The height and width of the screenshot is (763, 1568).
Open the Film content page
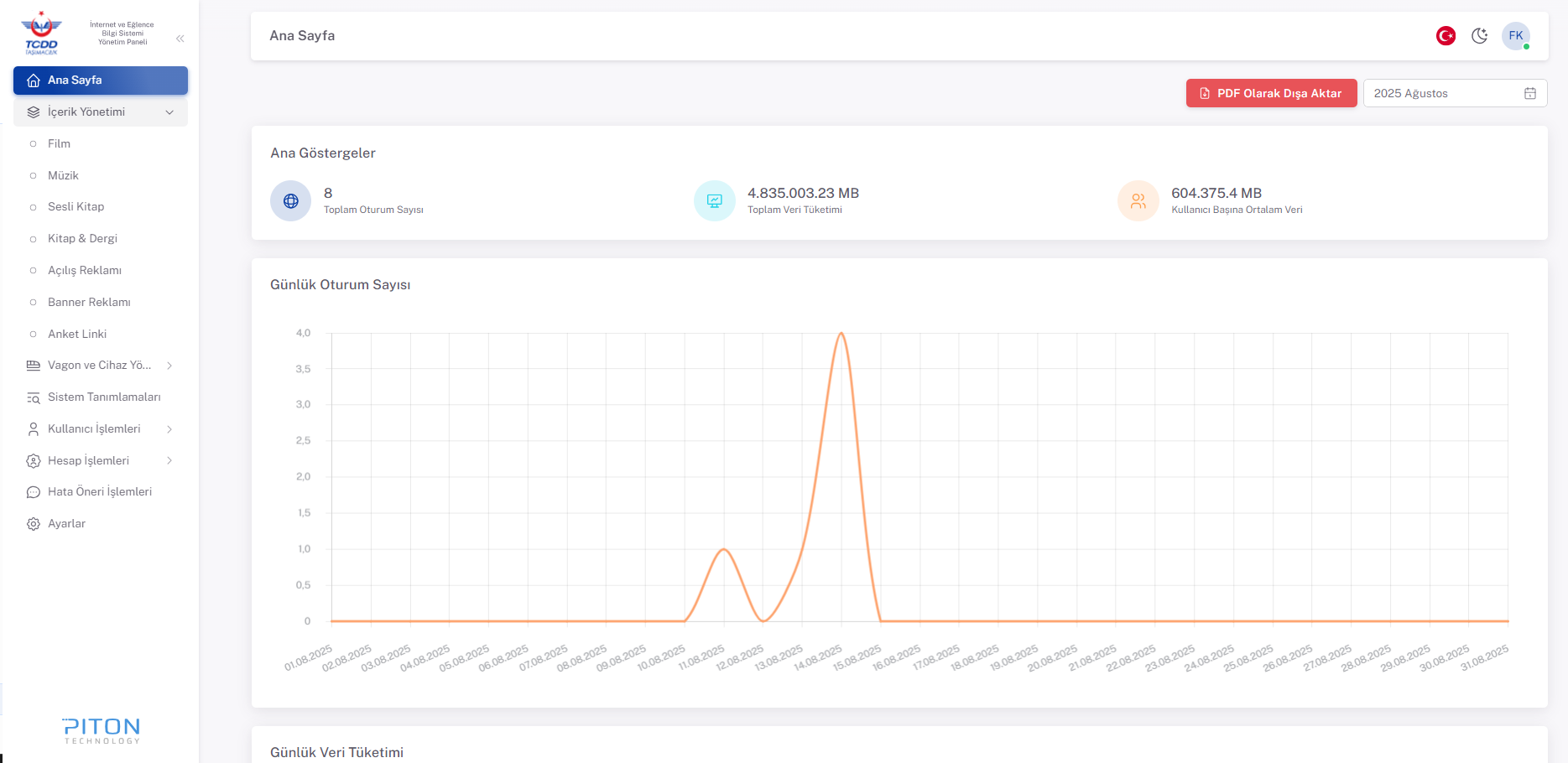point(59,144)
